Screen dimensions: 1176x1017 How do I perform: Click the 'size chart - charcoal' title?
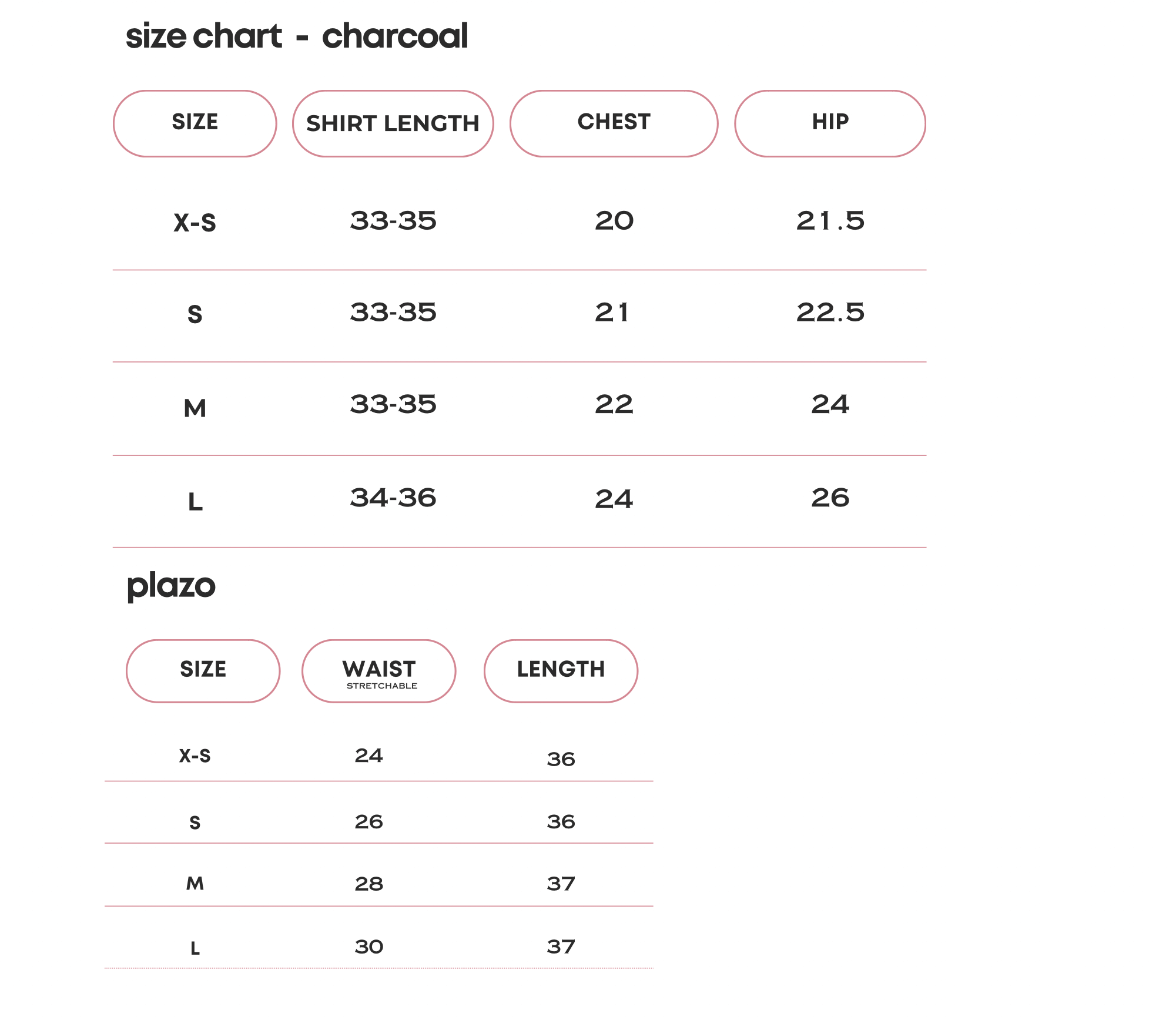click(x=297, y=36)
